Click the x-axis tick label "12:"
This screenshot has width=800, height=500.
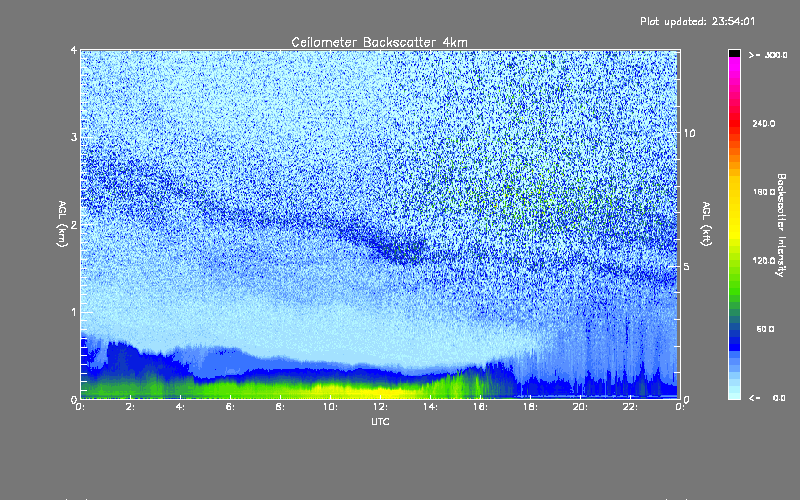click(x=381, y=407)
